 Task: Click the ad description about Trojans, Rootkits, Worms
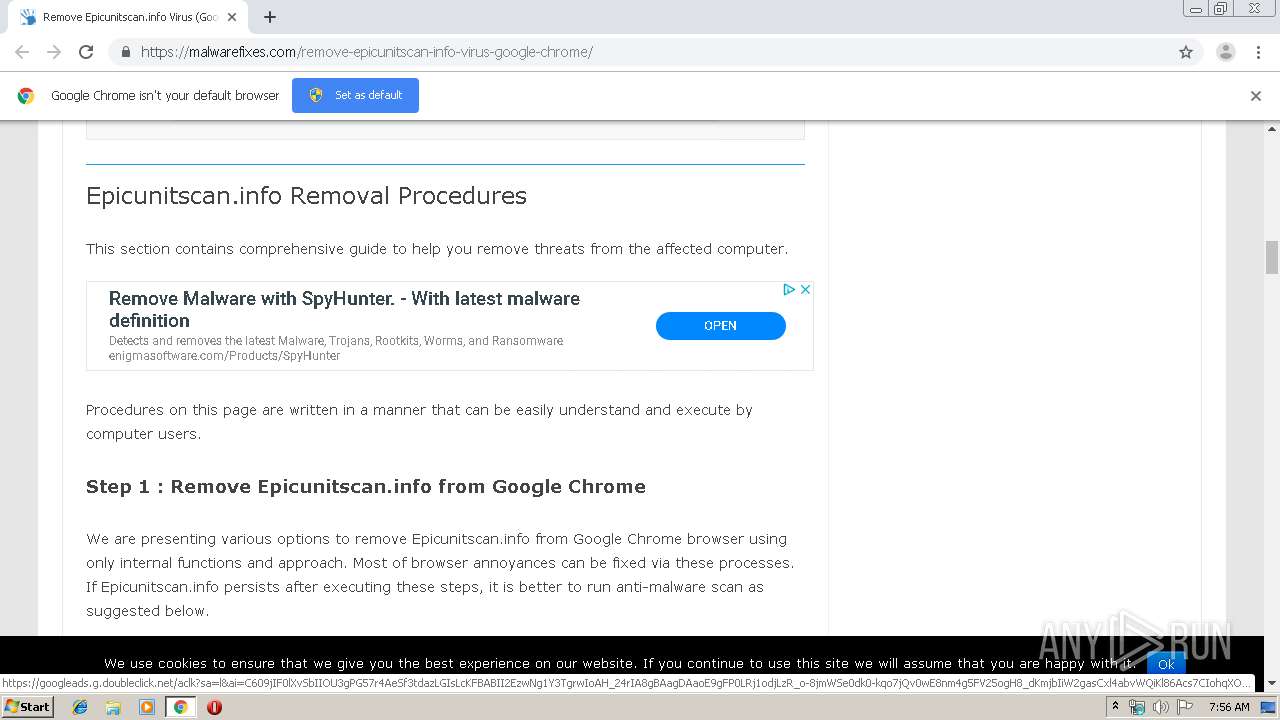(x=336, y=341)
